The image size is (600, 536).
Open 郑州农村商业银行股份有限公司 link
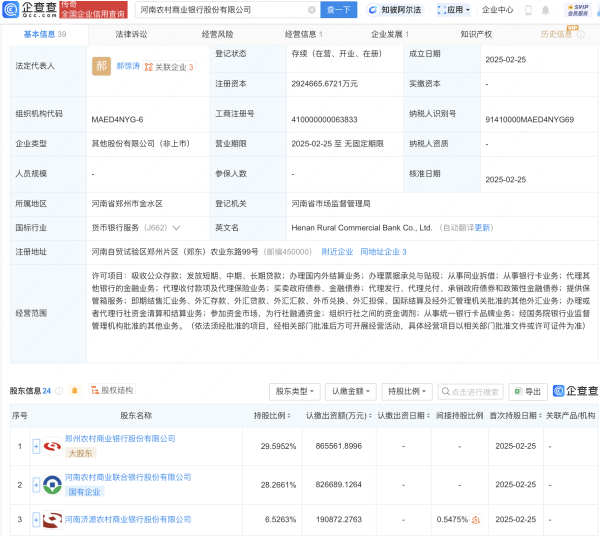click(x=120, y=439)
